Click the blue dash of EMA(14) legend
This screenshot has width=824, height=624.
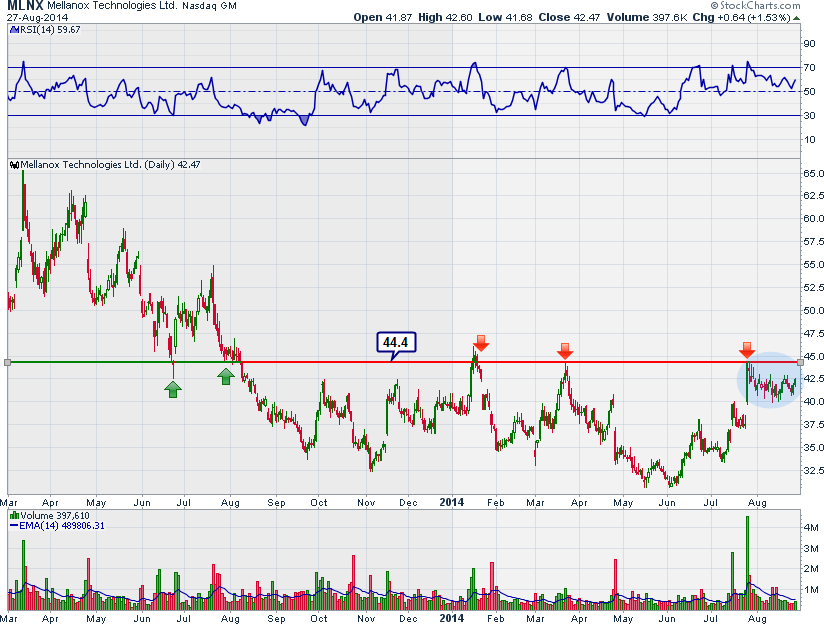14,526
